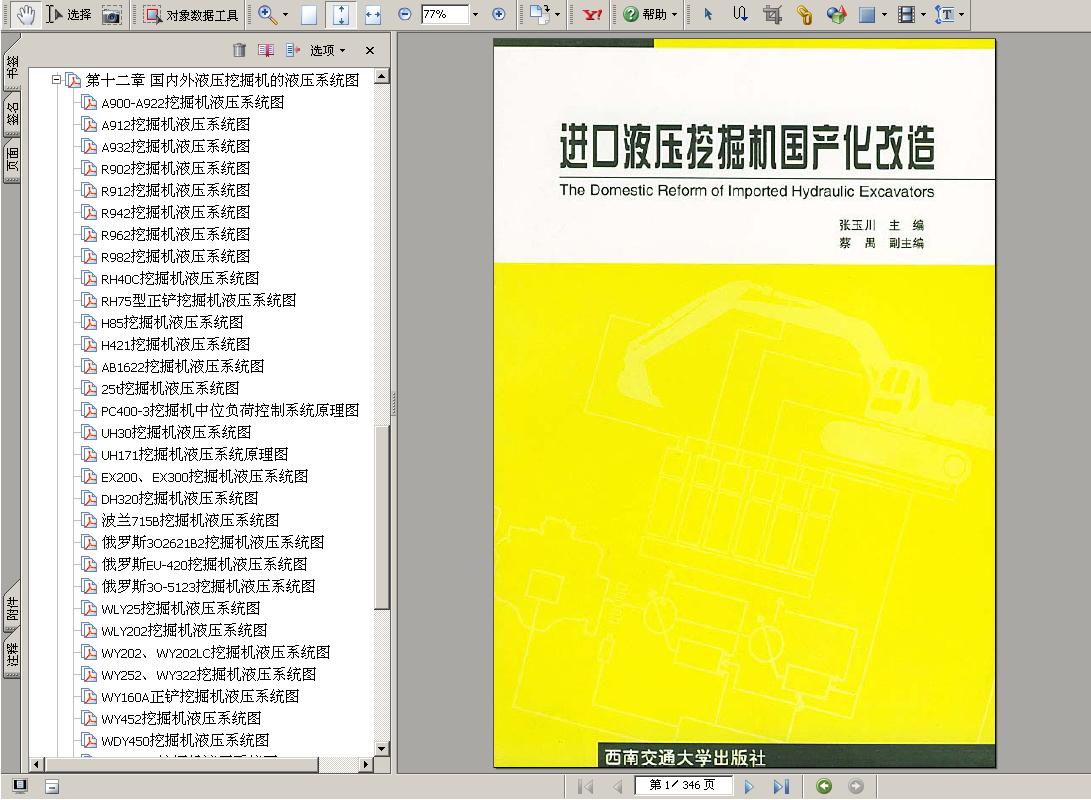Screen dimensions: 1091x800
Task: Open rotate view dropdown arrow
Action: [558, 15]
